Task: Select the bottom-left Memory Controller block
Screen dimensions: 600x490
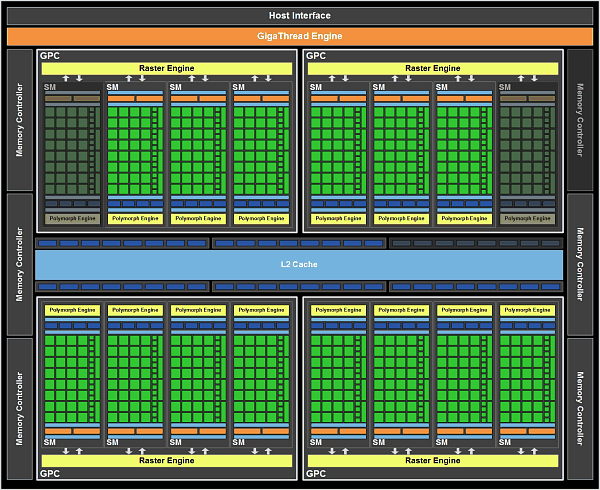Action: tap(20, 409)
